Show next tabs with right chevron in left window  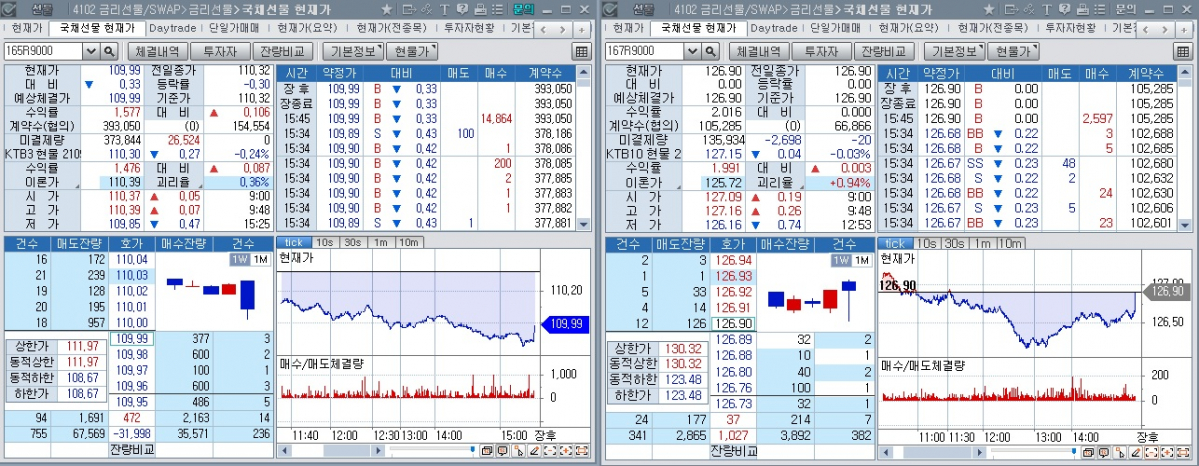point(562,29)
